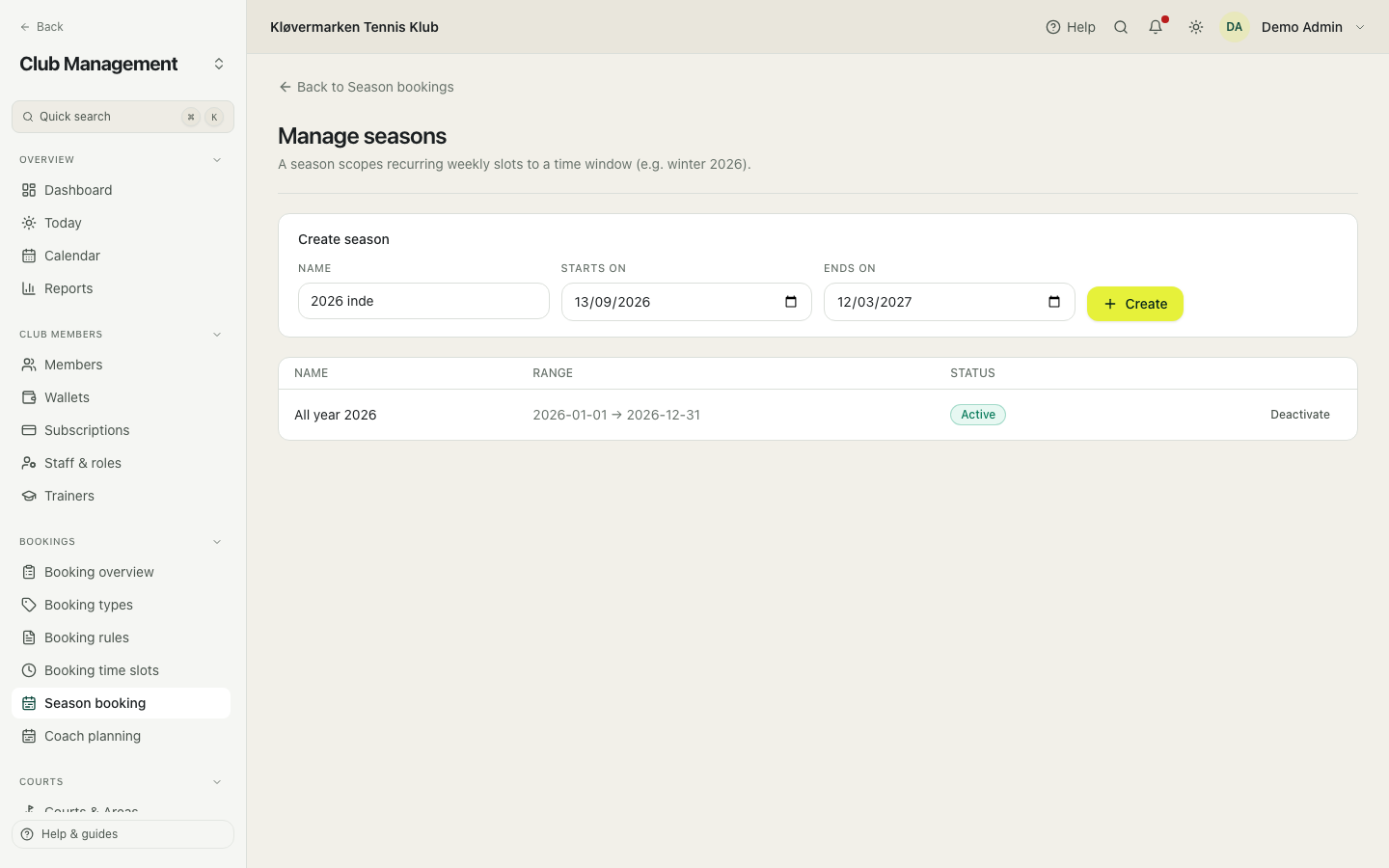The width and height of the screenshot is (1389, 868).
Task: Go to Booking overview
Action: pos(122,572)
